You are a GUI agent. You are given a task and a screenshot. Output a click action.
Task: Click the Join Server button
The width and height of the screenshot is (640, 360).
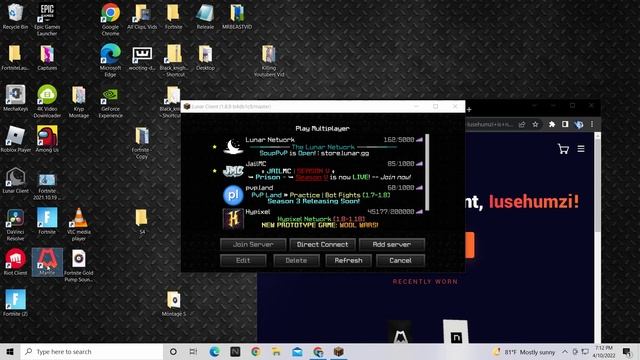pyautogui.click(x=253, y=244)
